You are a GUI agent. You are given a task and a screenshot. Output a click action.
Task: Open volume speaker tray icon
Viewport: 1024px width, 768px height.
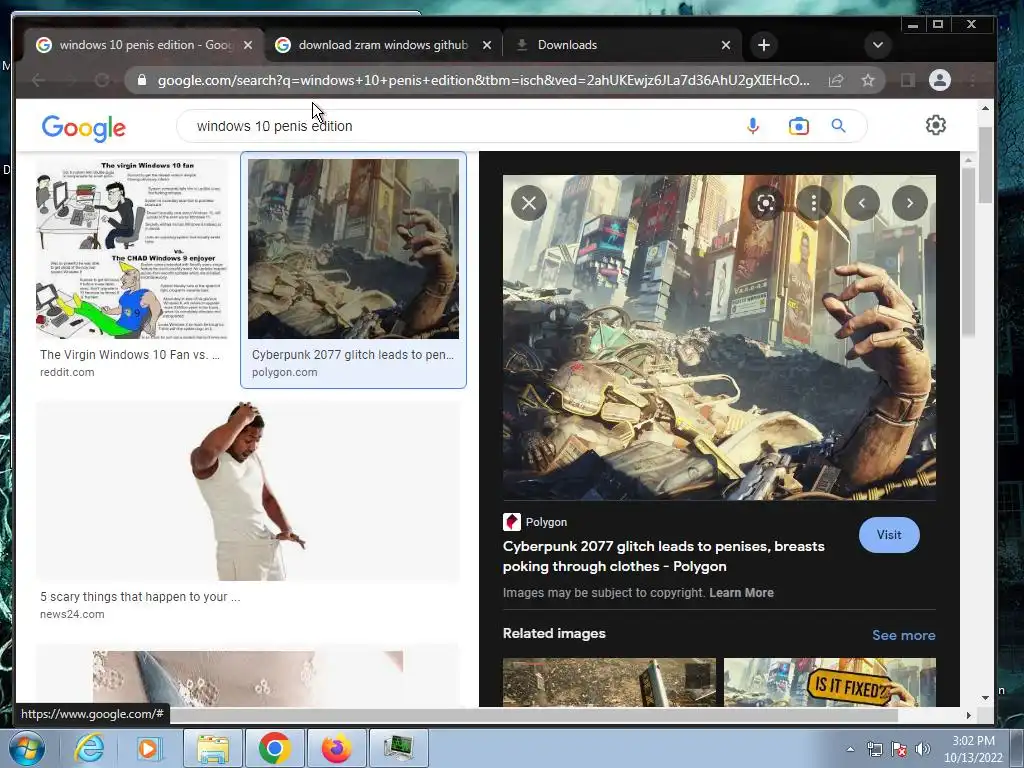point(923,749)
